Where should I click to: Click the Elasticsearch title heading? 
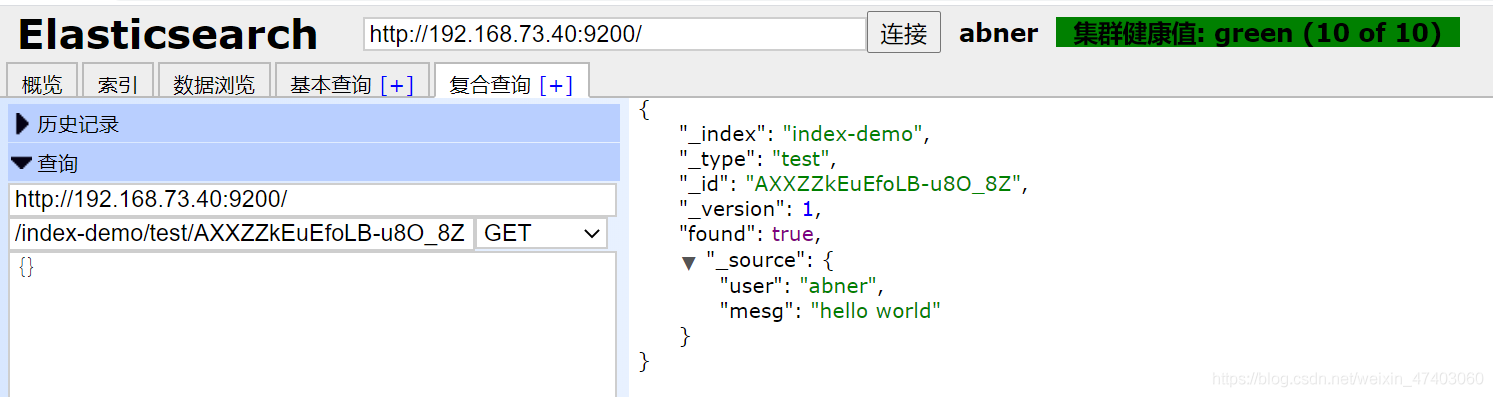click(x=168, y=35)
